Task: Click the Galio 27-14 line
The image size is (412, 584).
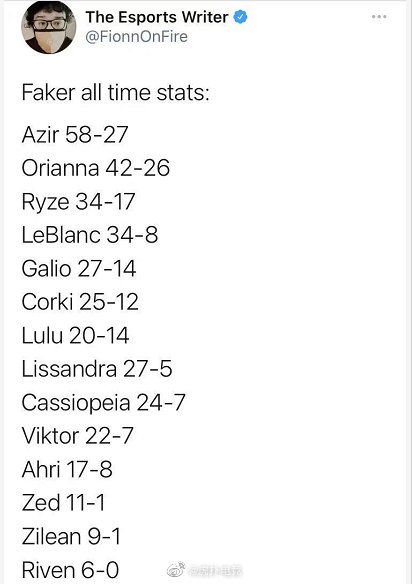Action: [79, 269]
